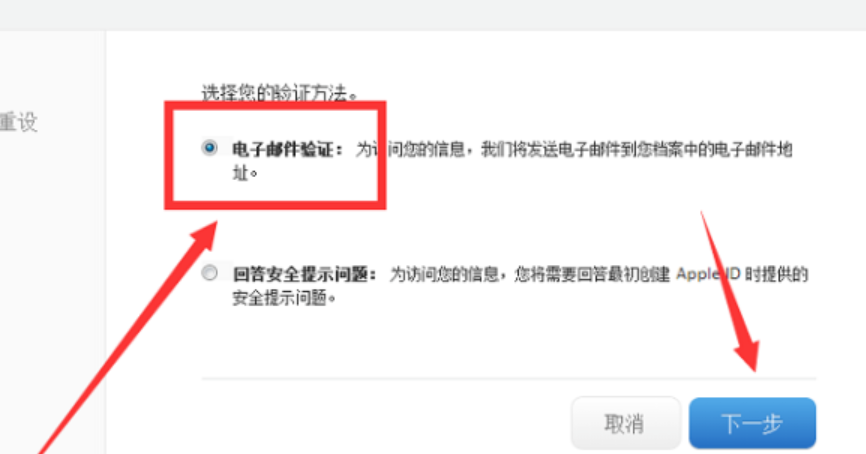
Task: Choose the 回答安全提示问题 radio button
Action: point(209,272)
